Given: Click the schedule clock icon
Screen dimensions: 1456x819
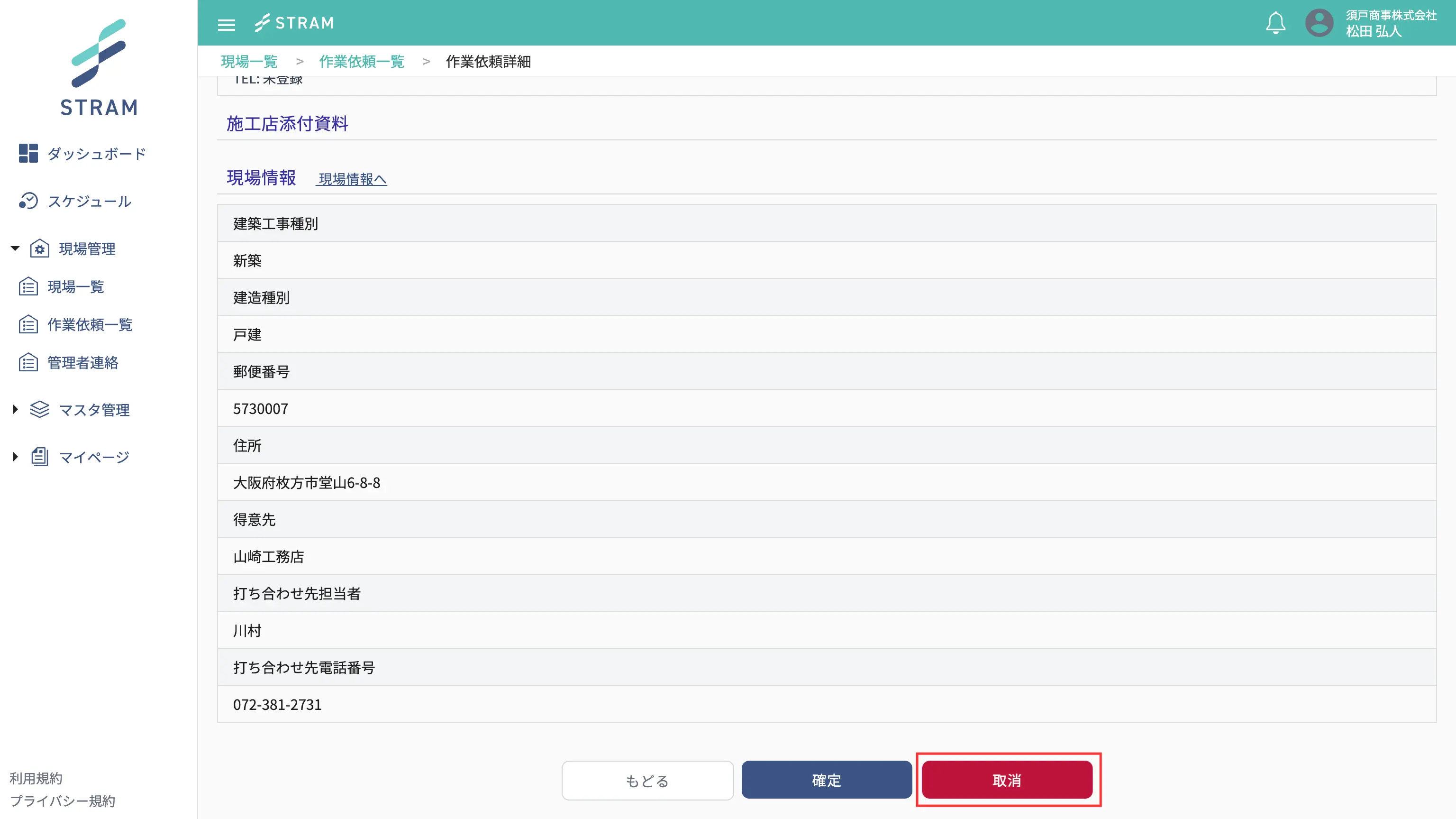Looking at the screenshot, I should (27, 201).
